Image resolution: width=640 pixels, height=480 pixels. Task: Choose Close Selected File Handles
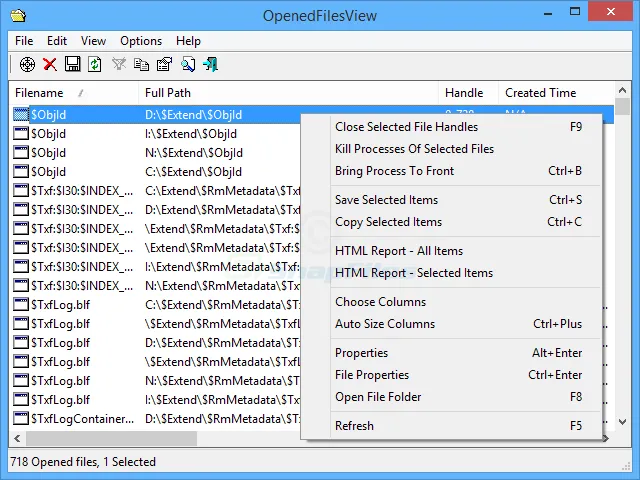(466, 127)
